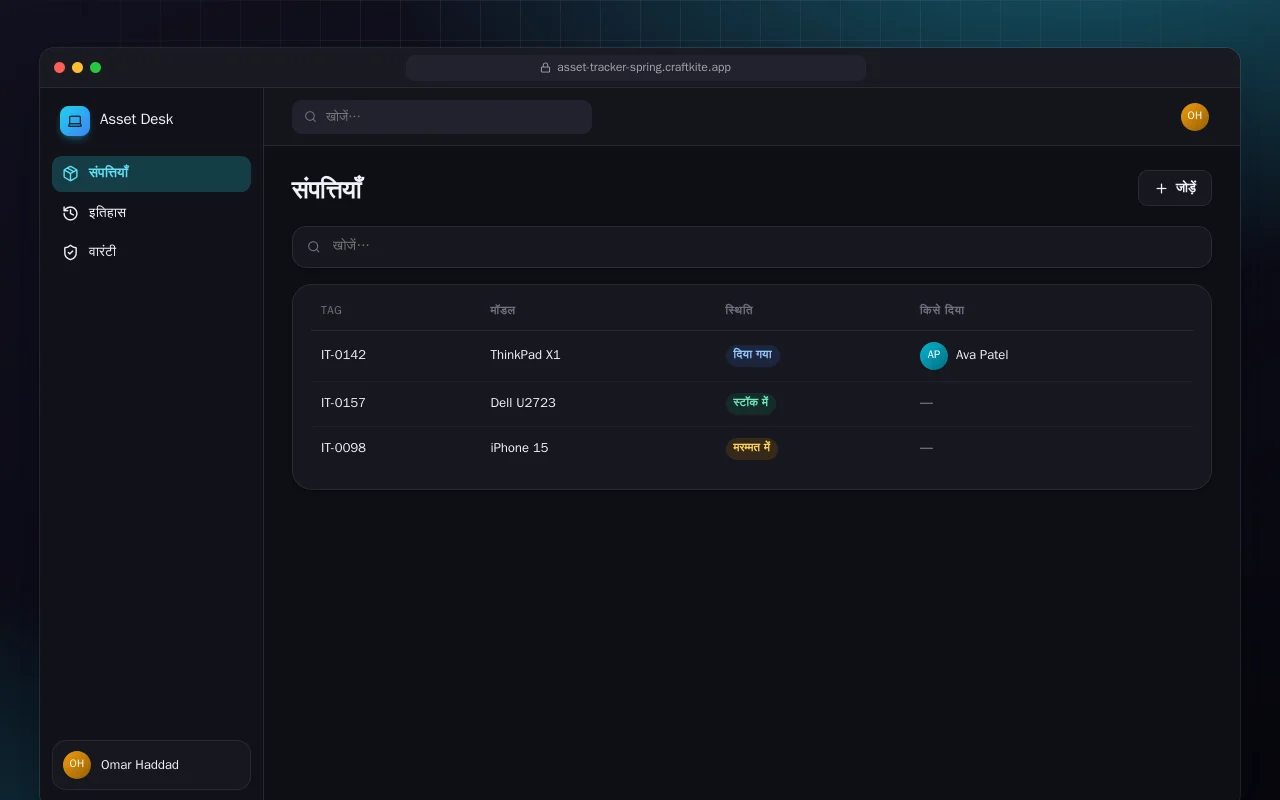
Task: Click the स्टॉक में status badge
Action: 750,403
